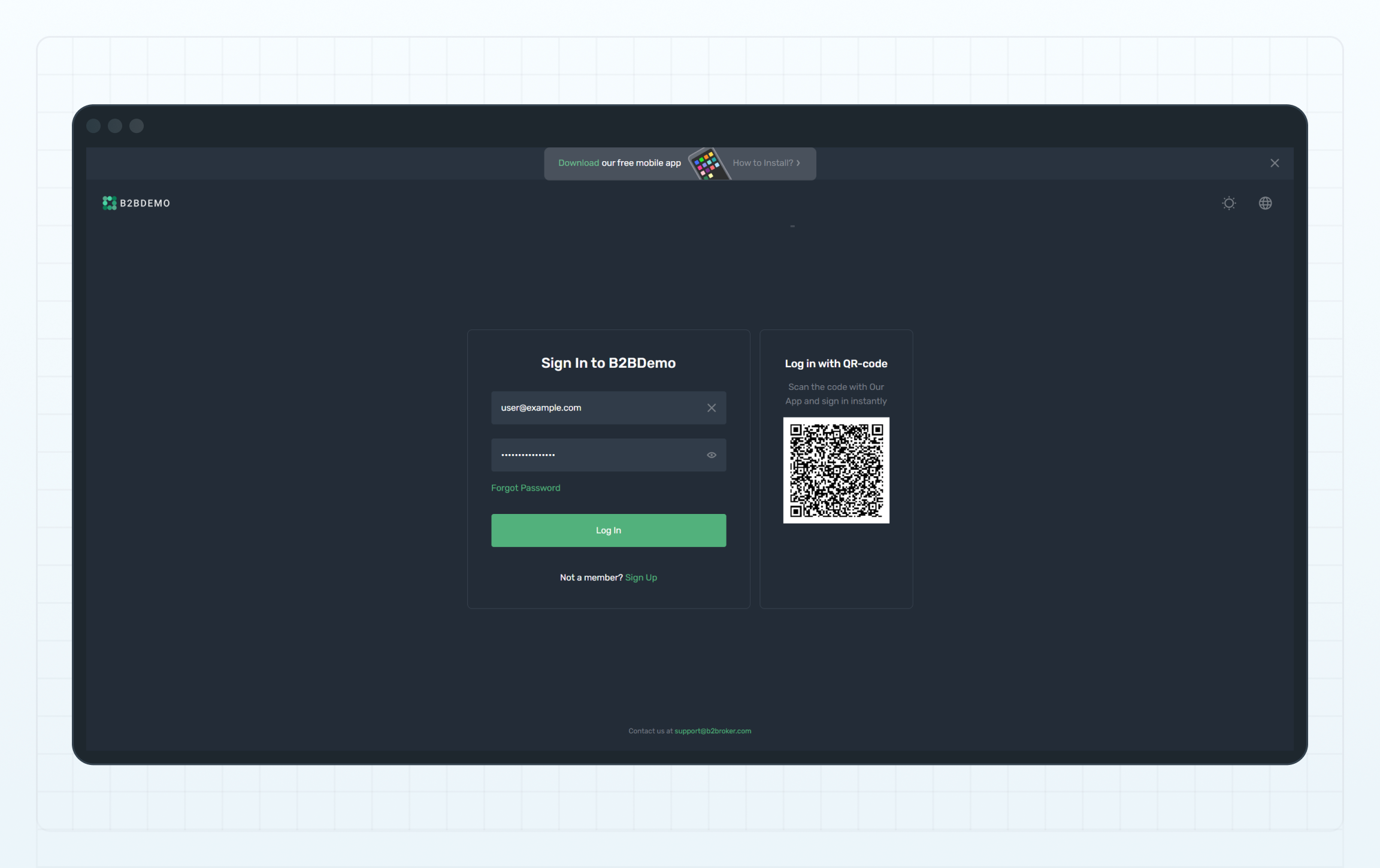1380x868 pixels.
Task: Click the QR code image
Action: [x=836, y=470]
